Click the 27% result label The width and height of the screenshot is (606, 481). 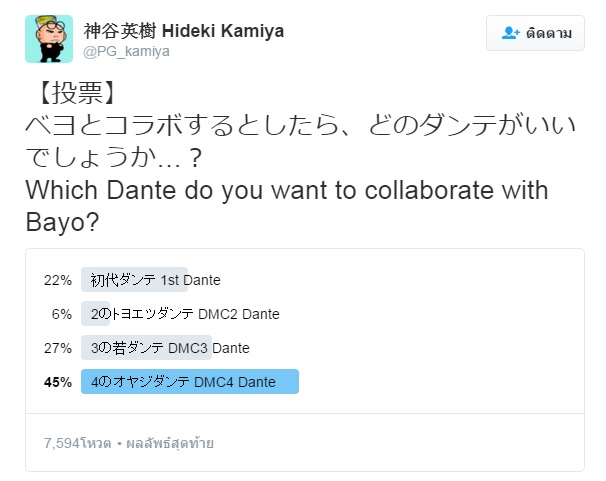(58, 348)
